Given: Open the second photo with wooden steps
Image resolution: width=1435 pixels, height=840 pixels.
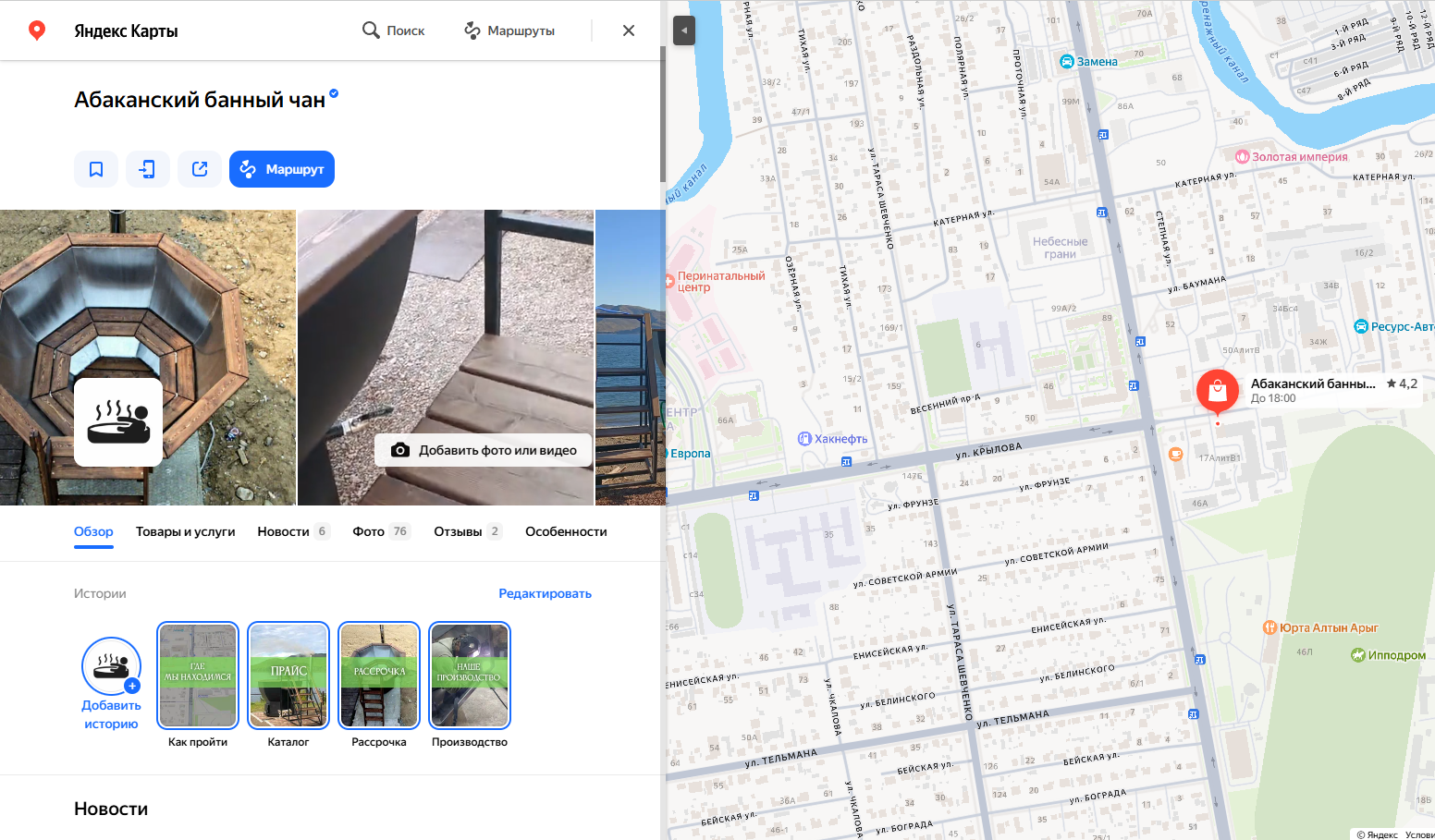Looking at the screenshot, I should (x=446, y=358).
